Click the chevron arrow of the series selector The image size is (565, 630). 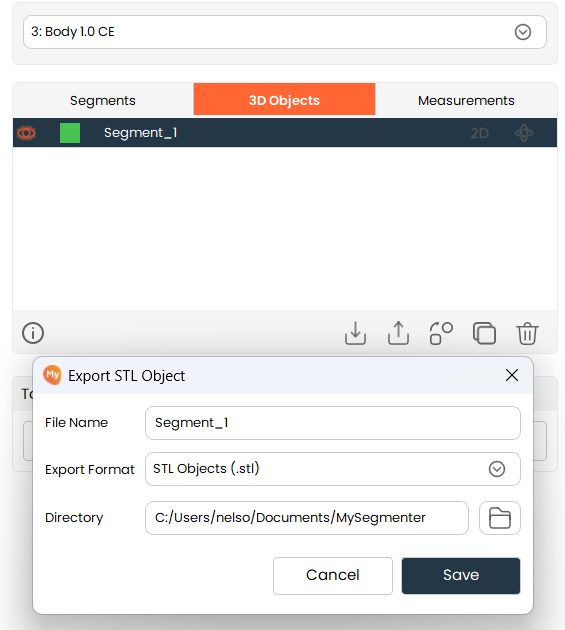(x=523, y=32)
